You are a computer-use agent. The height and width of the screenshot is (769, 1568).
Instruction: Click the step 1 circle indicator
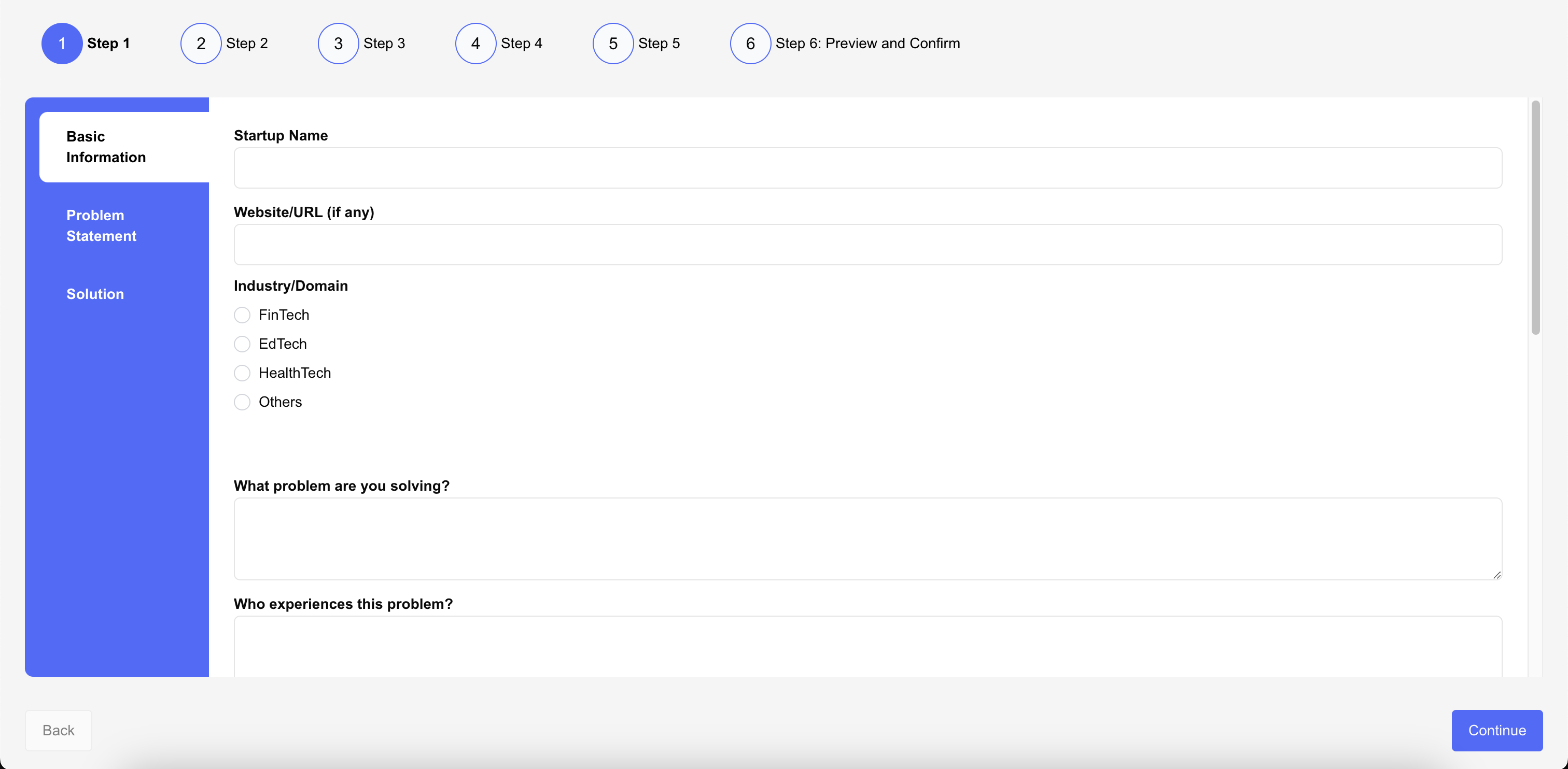(x=62, y=43)
